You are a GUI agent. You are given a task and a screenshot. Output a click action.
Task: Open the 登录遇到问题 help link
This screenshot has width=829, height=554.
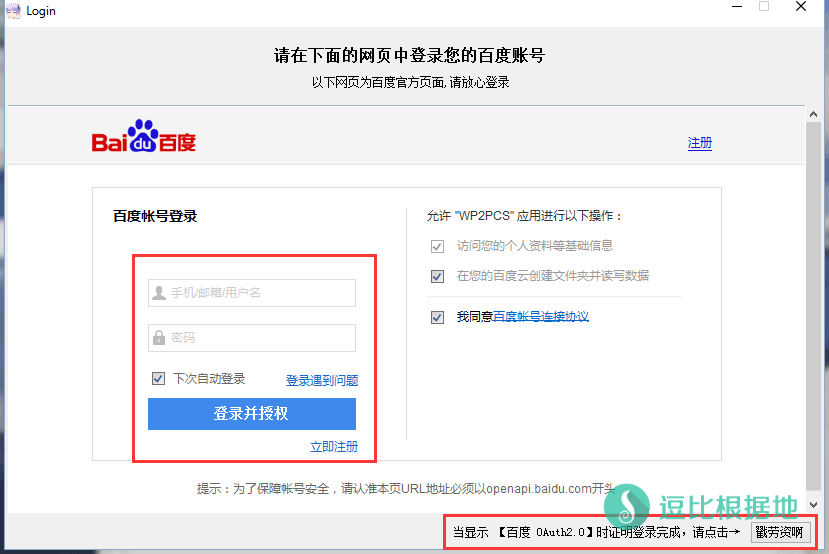322,380
